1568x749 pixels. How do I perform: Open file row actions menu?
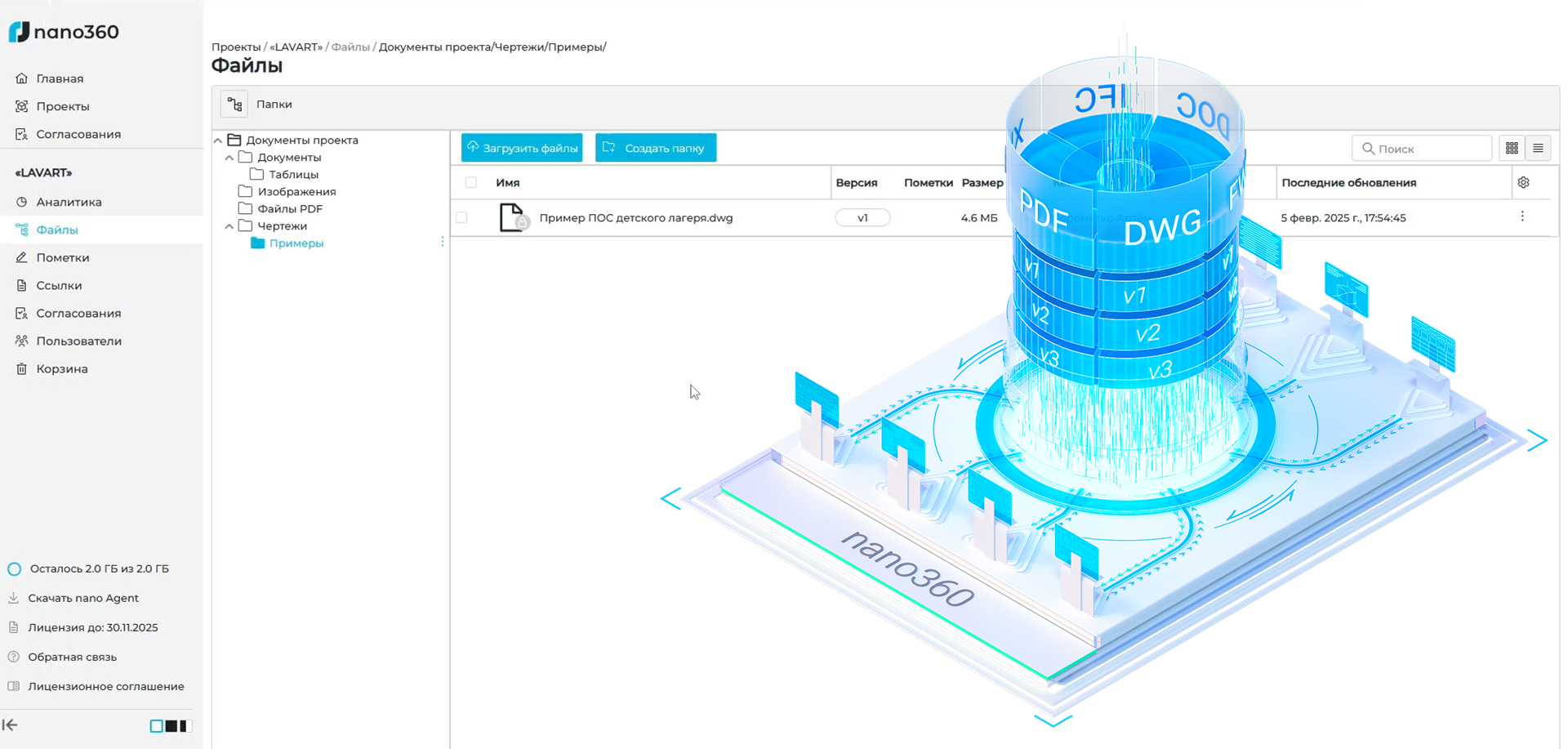pos(1522,216)
